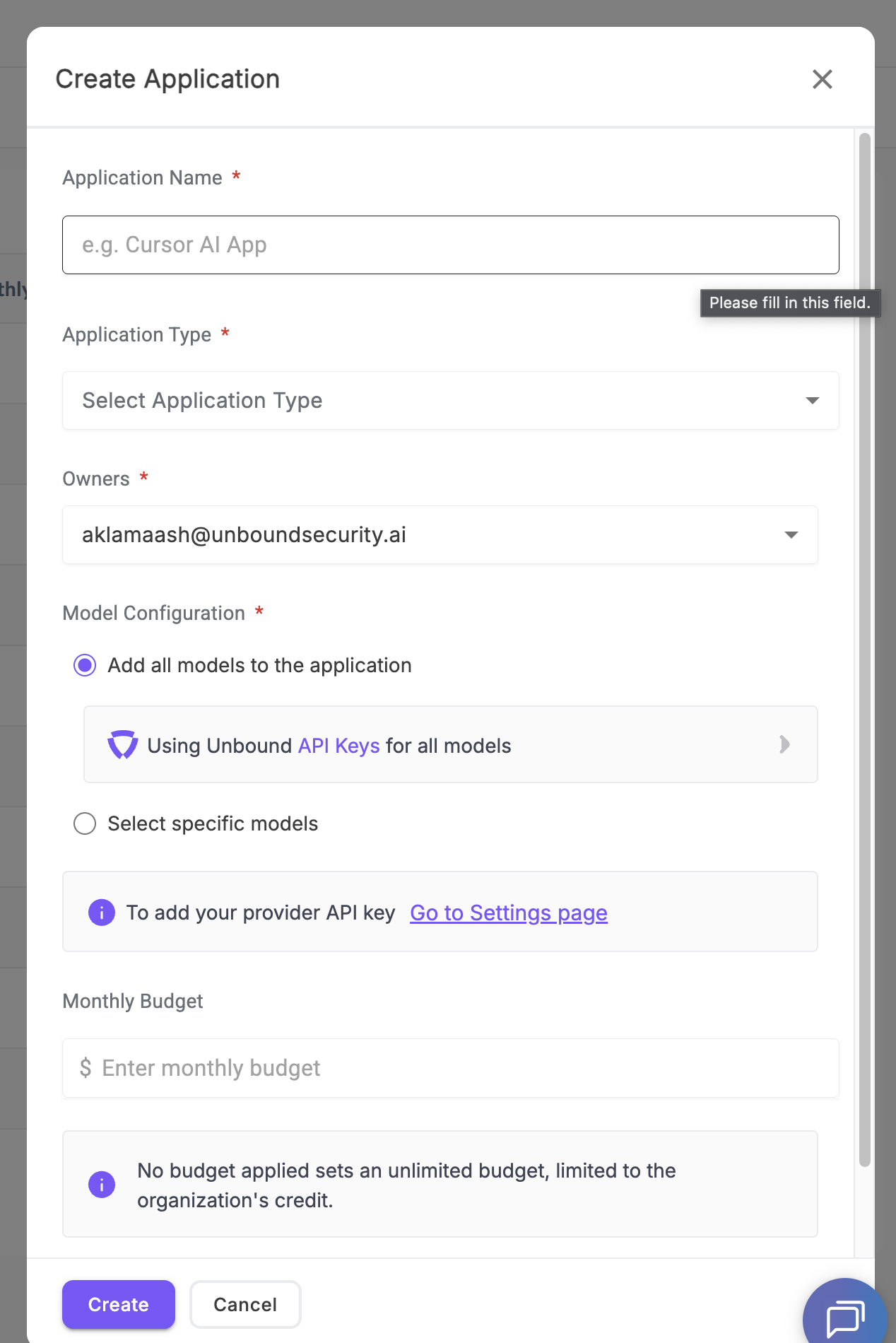Click the 'Owners' label text
This screenshot has height=1343, width=896.
click(96, 479)
